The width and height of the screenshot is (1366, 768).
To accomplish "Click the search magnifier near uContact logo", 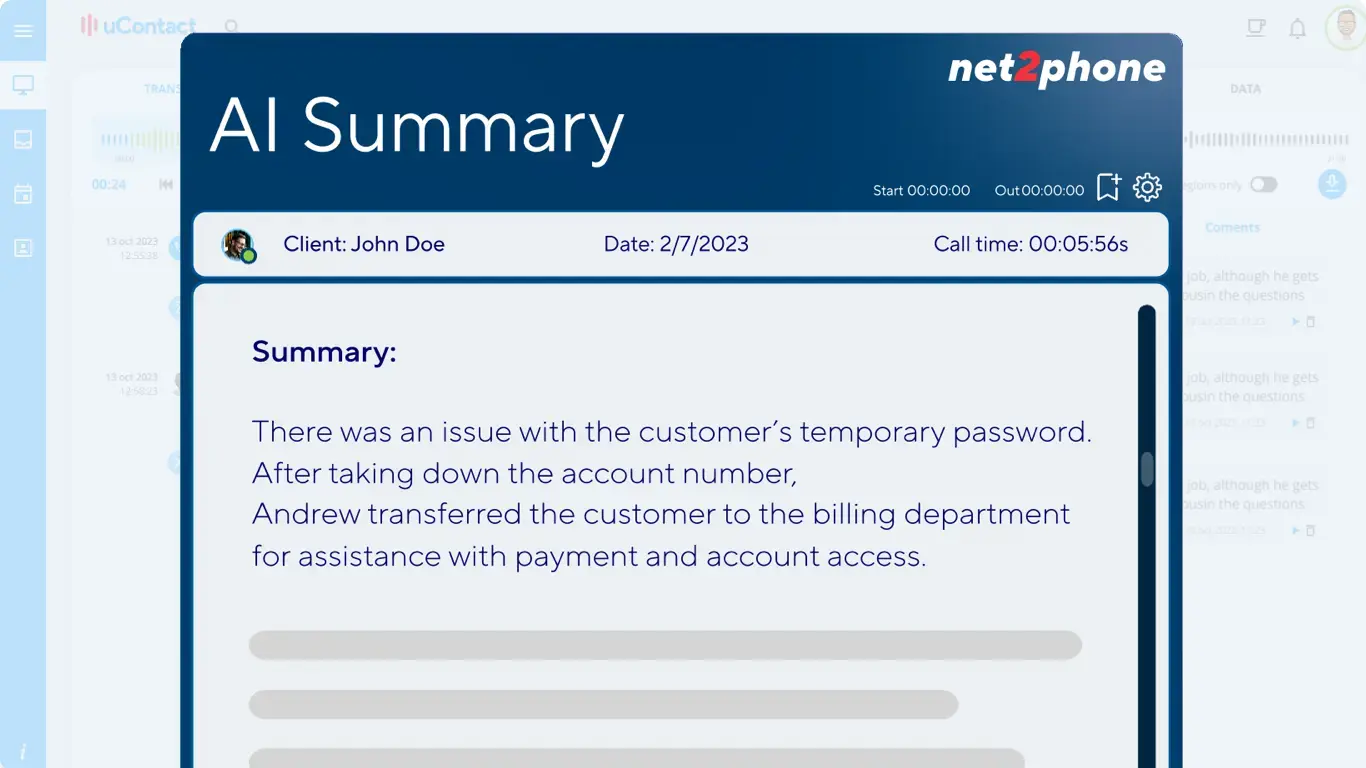I will 232,27.
